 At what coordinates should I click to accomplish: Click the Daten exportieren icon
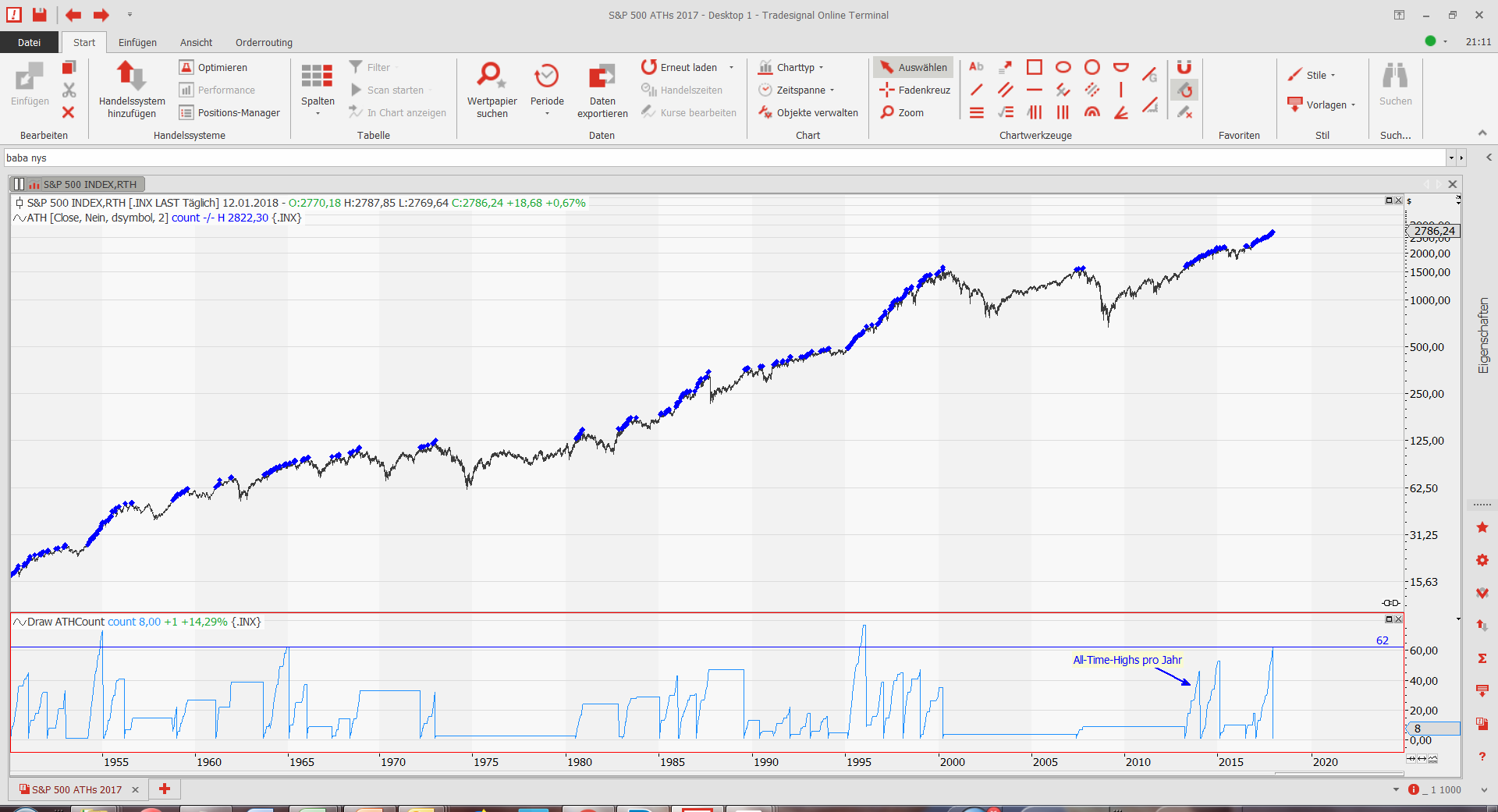click(602, 76)
